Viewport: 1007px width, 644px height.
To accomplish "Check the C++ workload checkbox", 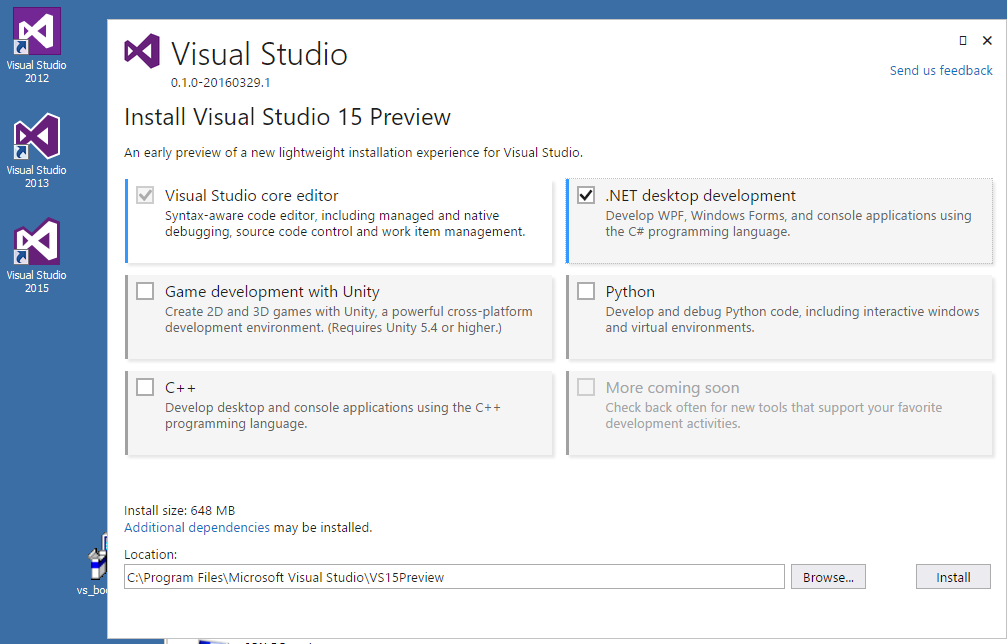I will [145, 387].
